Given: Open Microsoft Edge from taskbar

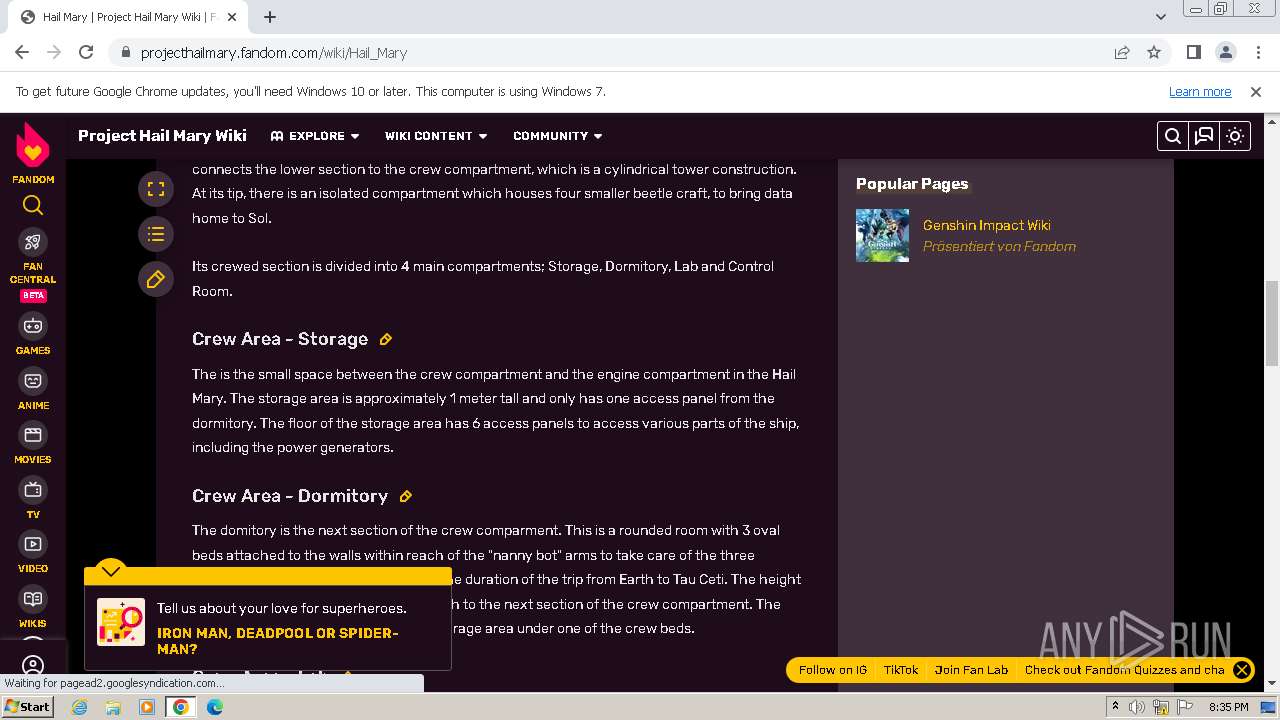Looking at the screenshot, I should 215,707.
